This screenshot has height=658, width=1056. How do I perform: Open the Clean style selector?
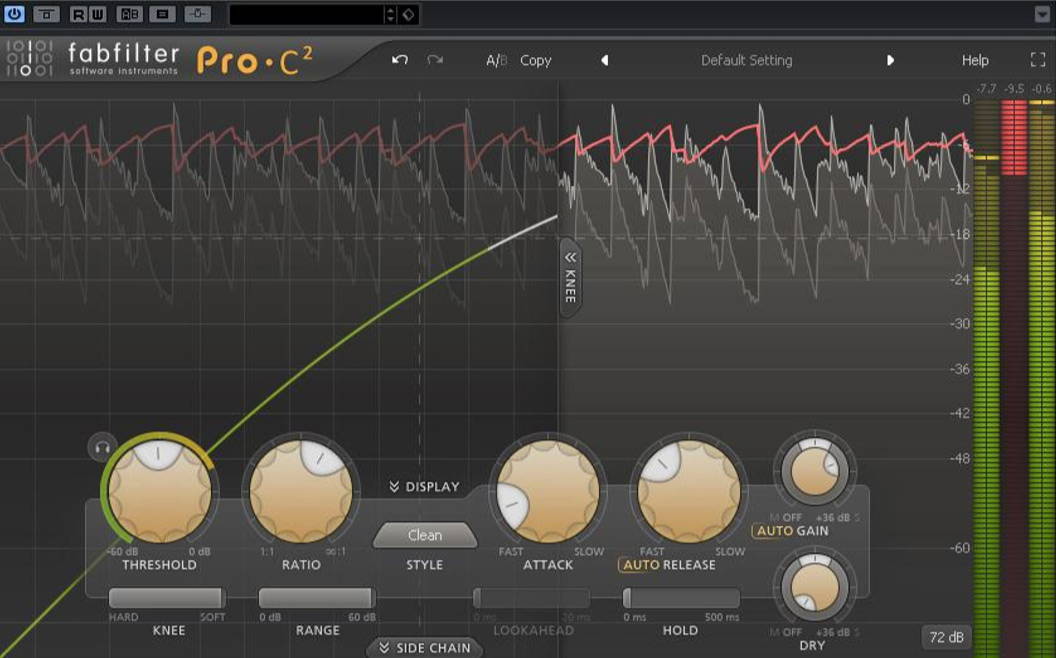click(x=425, y=535)
